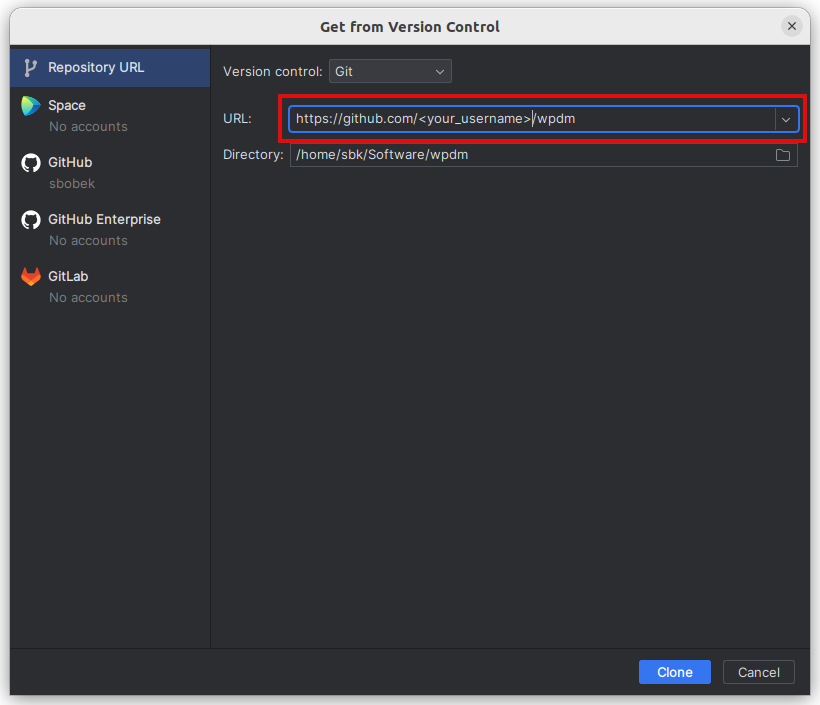This screenshot has height=705, width=820.
Task: Open the GitHub accounts section
Action: [70, 162]
